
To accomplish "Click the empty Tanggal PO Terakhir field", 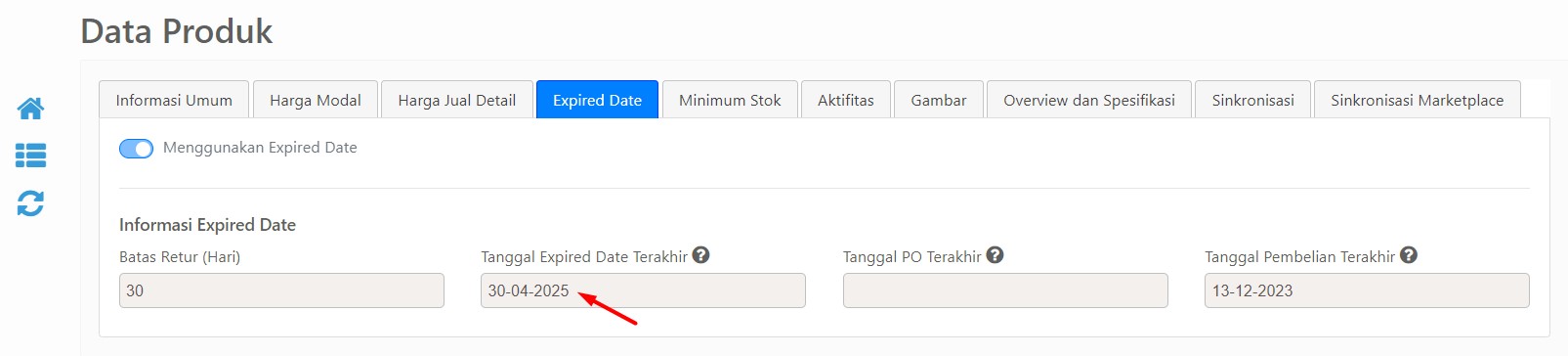I will click(1005, 290).
